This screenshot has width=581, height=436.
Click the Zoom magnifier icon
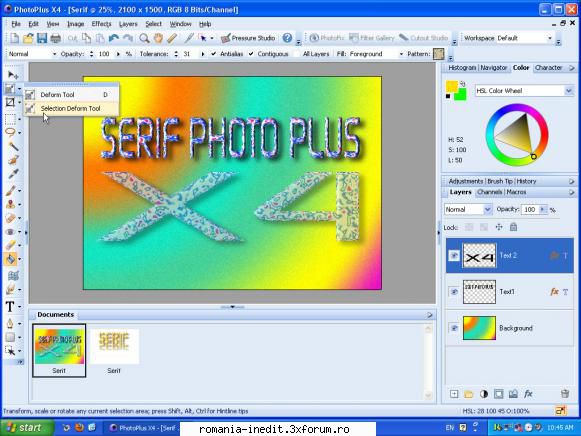(144, 38)
